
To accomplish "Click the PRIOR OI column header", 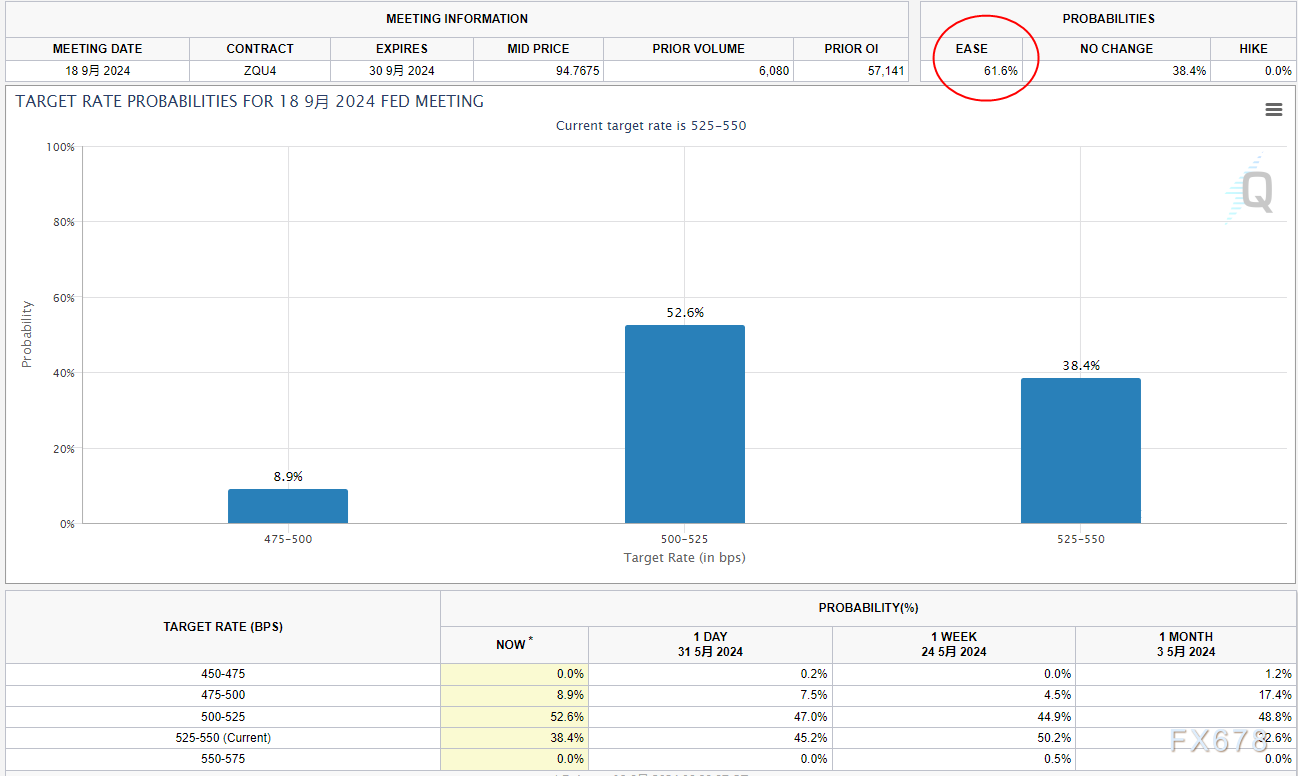I will [851, 49].
